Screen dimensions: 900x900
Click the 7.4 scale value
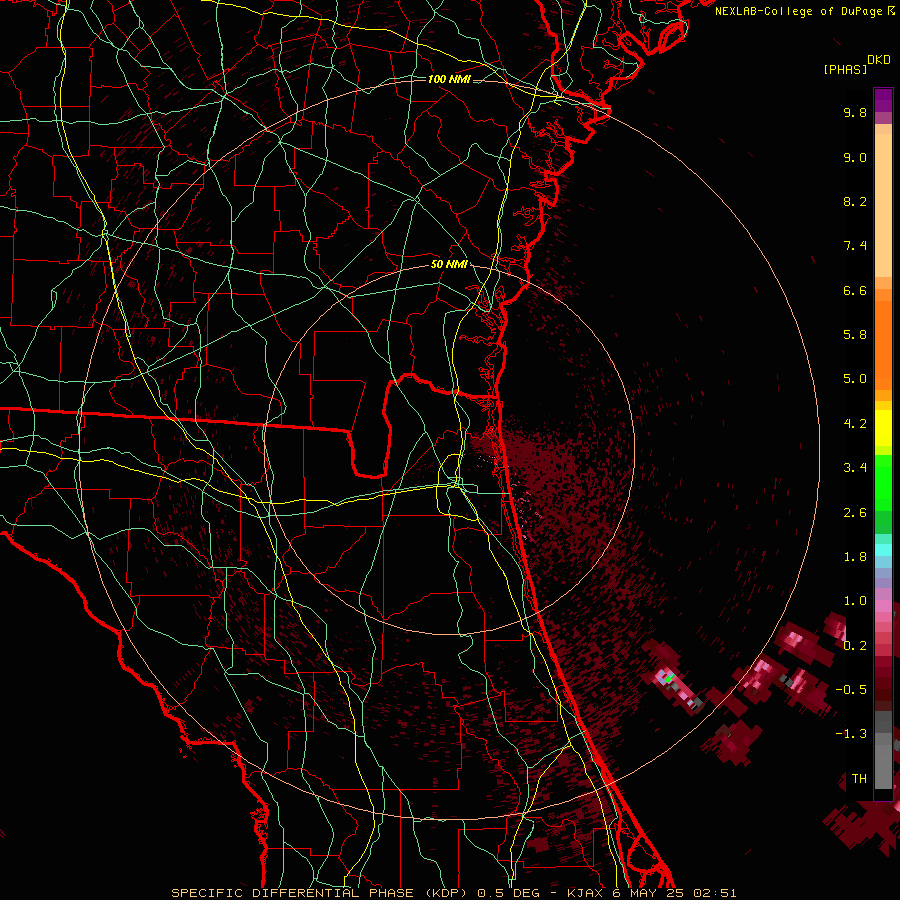(x=855, y=246)
